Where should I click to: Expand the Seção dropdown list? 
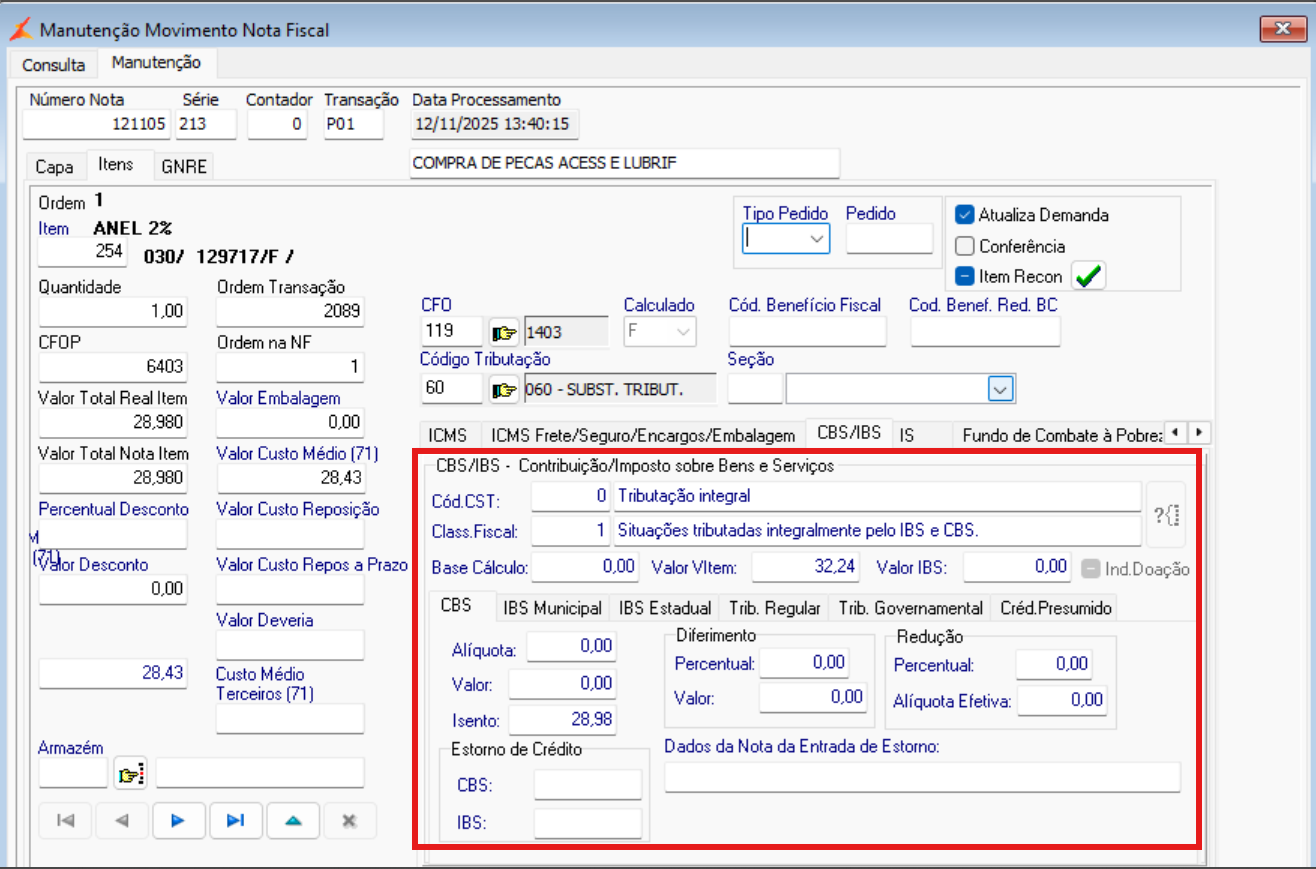1000,389
